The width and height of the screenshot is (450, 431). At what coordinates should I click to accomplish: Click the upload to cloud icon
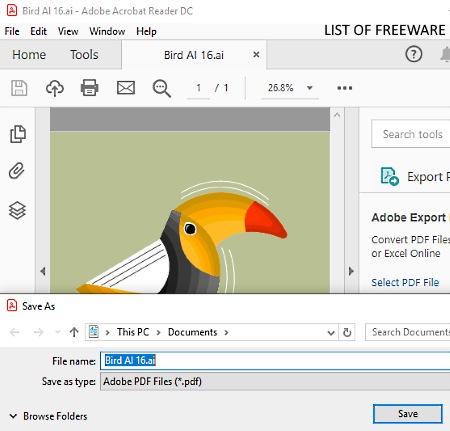click(x=55, y=88)
